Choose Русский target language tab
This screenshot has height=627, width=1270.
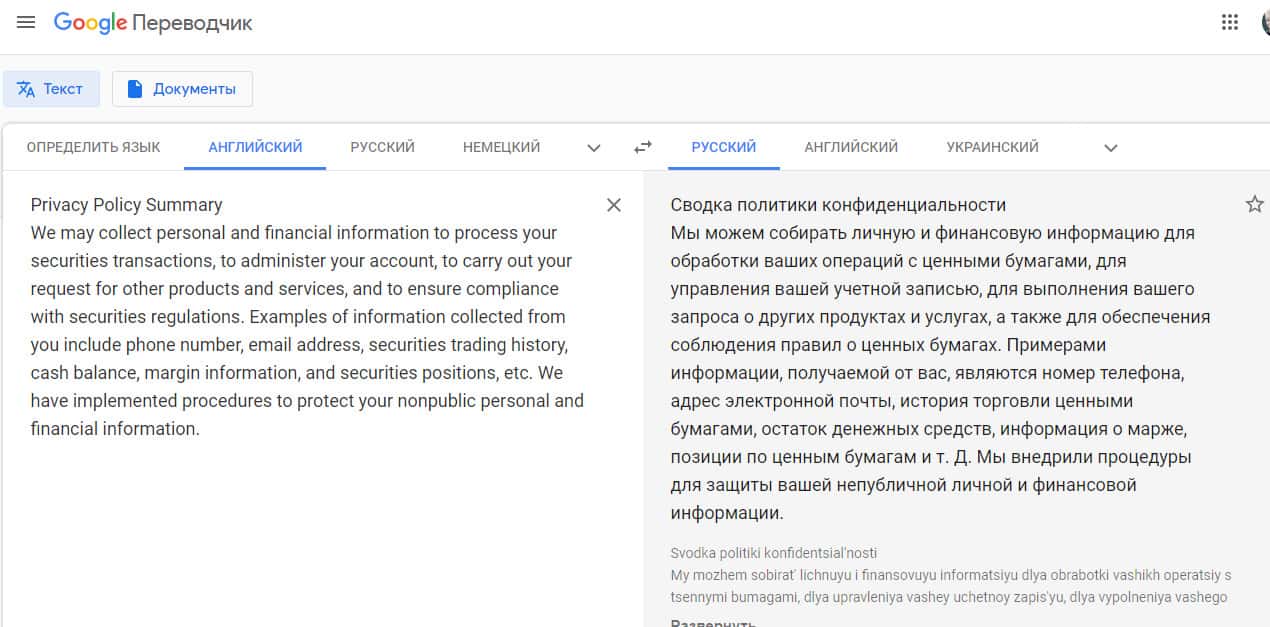(723, 147)
